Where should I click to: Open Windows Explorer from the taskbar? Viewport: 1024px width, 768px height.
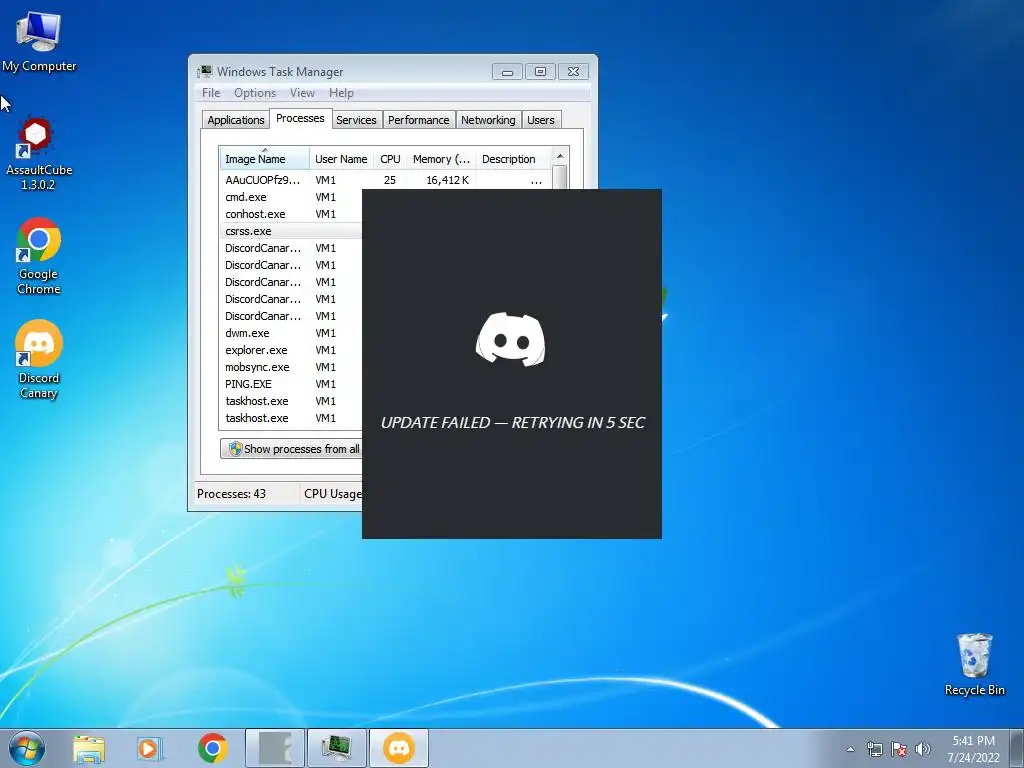pyautogui.click(x=89, y=748)
